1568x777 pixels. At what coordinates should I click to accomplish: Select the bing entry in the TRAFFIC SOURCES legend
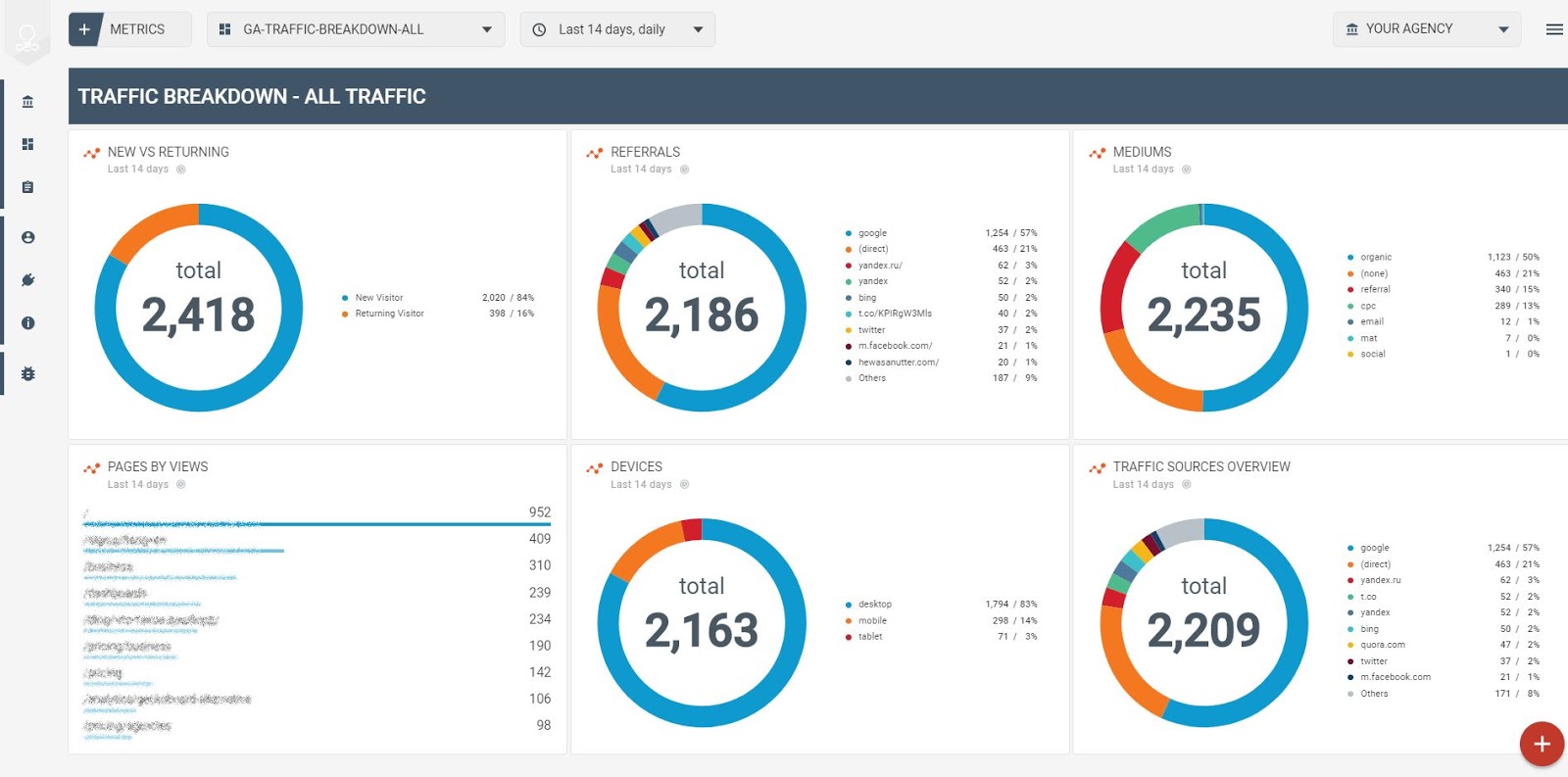pos(1369,629)
